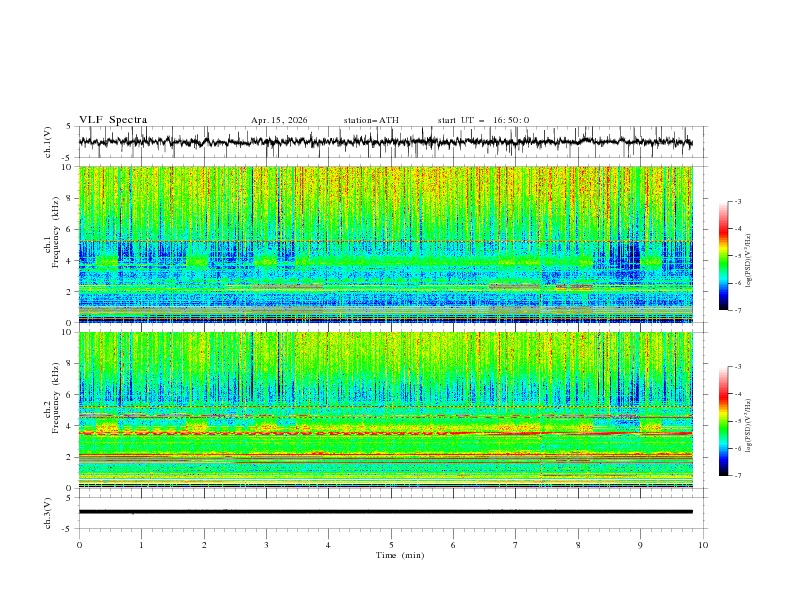Viewport: 792px width, 612px height.
Task: Click the "5" tick on ch.1(V) axis
Action: pyautogui.click(x=70, y=126)
